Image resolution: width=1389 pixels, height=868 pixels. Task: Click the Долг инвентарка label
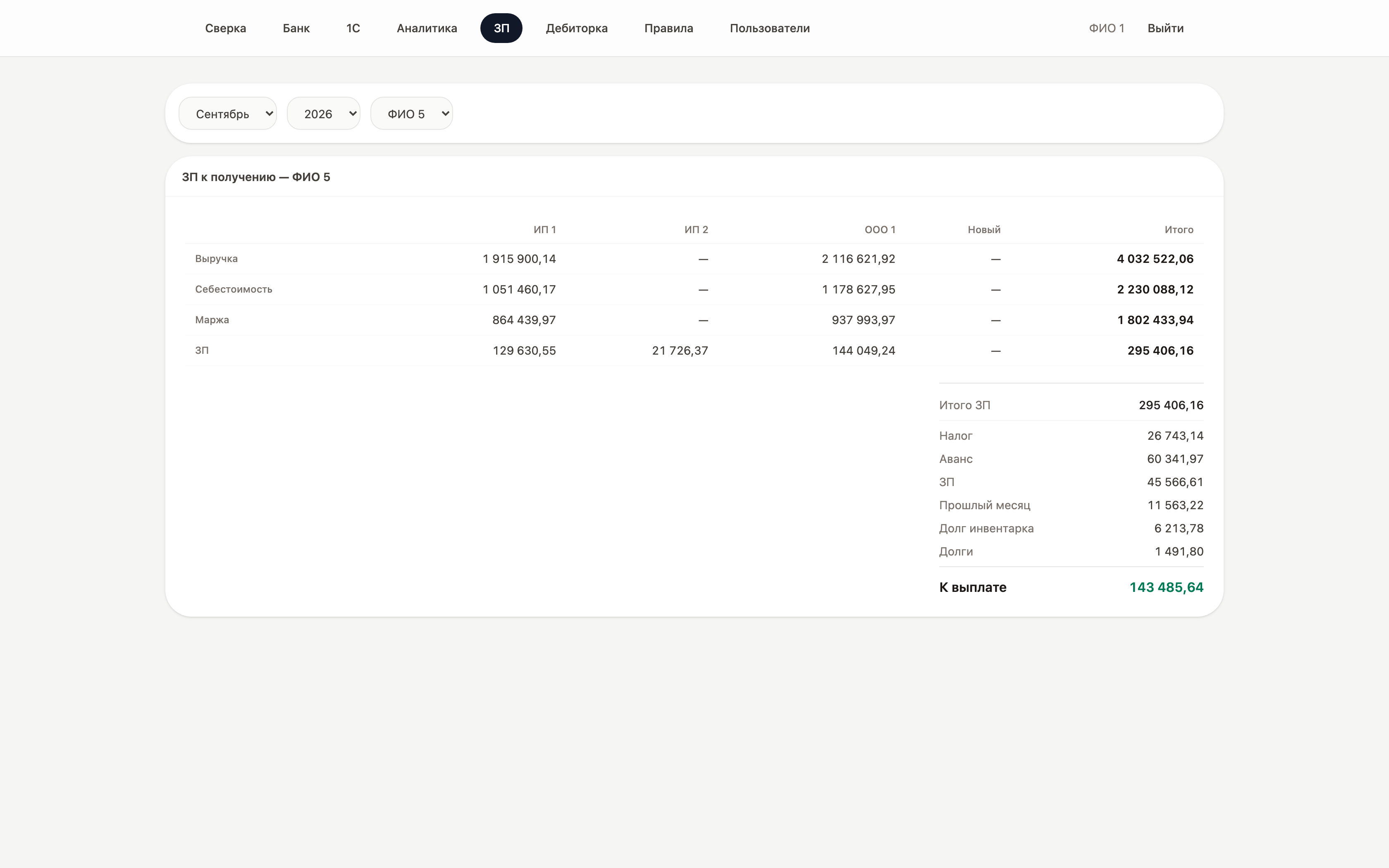tap(987, 528)
